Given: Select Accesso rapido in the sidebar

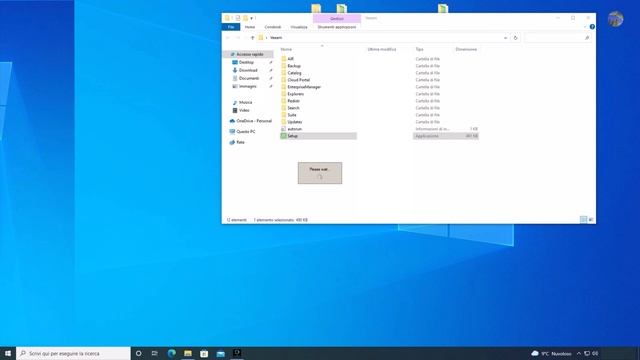Looking at the screenshot, I should 249,54.
